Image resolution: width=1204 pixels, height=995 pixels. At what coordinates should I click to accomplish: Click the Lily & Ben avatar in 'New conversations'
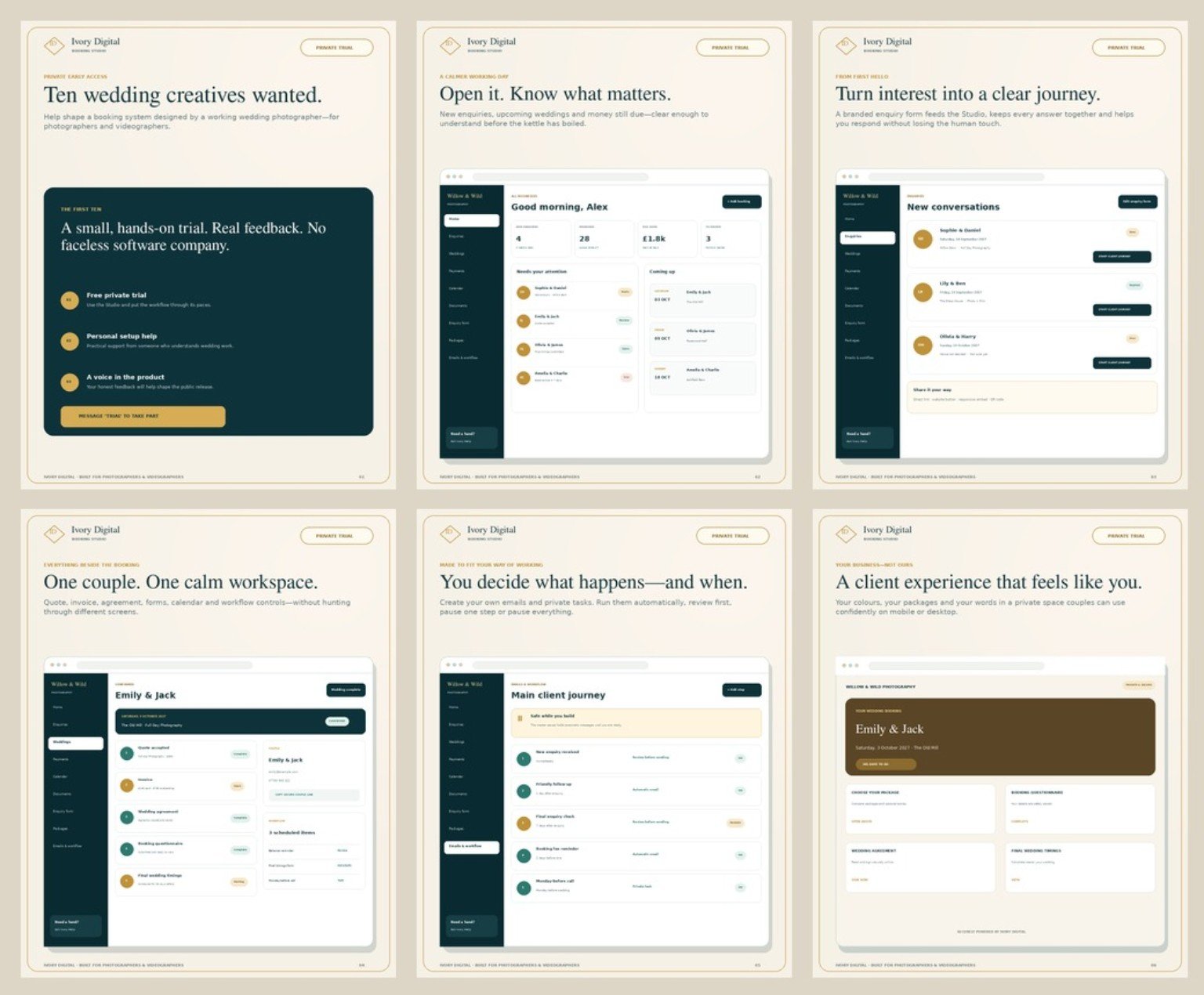[923, 292]
